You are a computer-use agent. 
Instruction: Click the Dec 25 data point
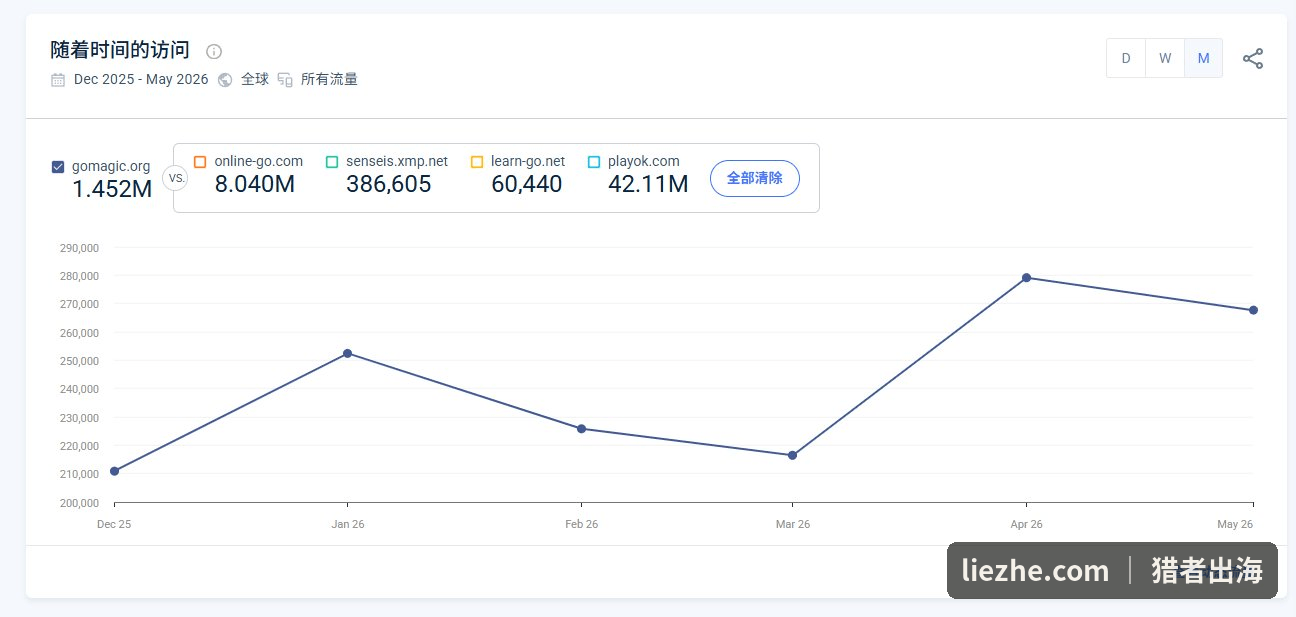(x=114, y=471)
